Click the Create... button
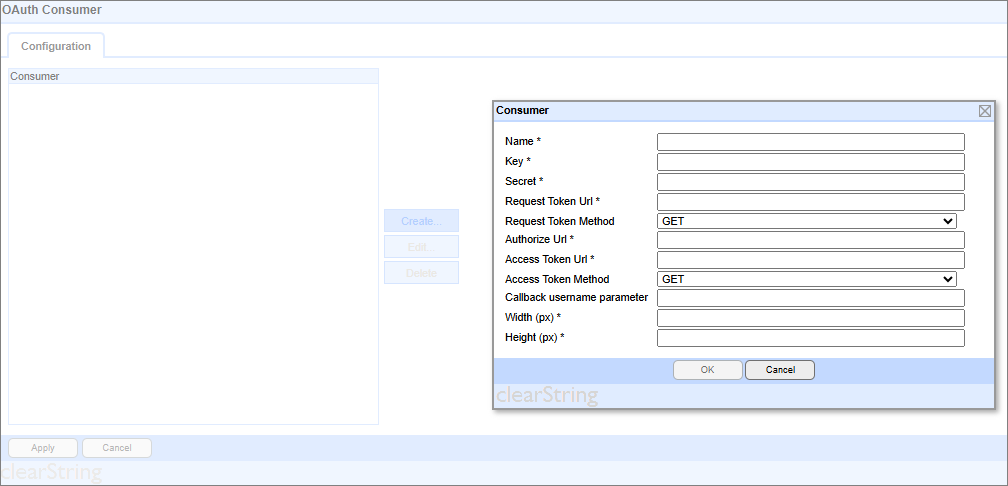1008x486 pixels. tap(421, 221)
